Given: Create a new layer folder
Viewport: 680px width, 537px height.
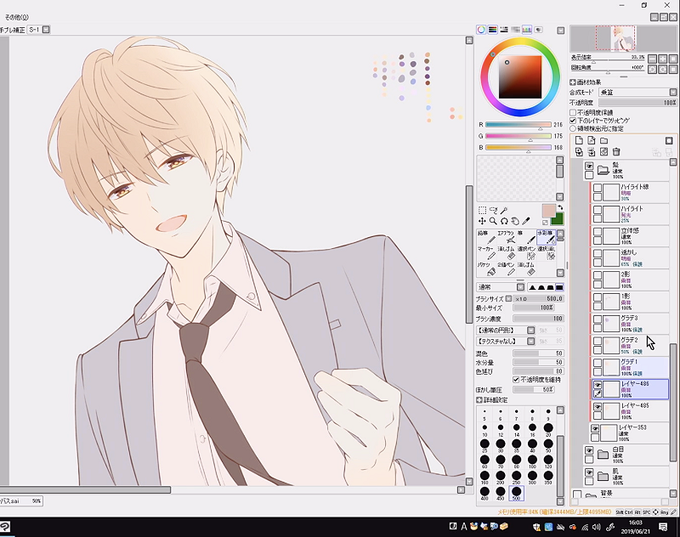Looking at the screenshot, I should point(604,141).
